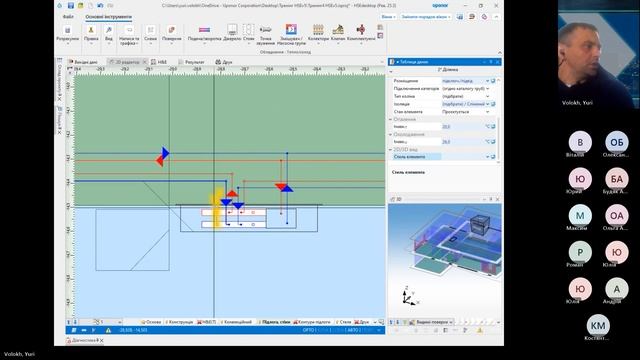Open the Розміщення dropdown
640x360 pixels.
coord(487,81)
